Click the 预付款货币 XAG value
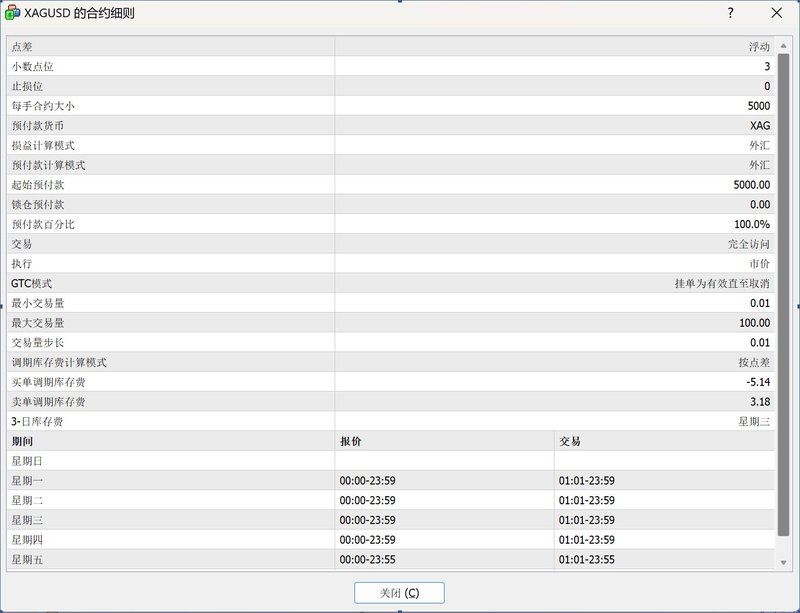This screenshot has height=613, width=800. pos(759,126)
